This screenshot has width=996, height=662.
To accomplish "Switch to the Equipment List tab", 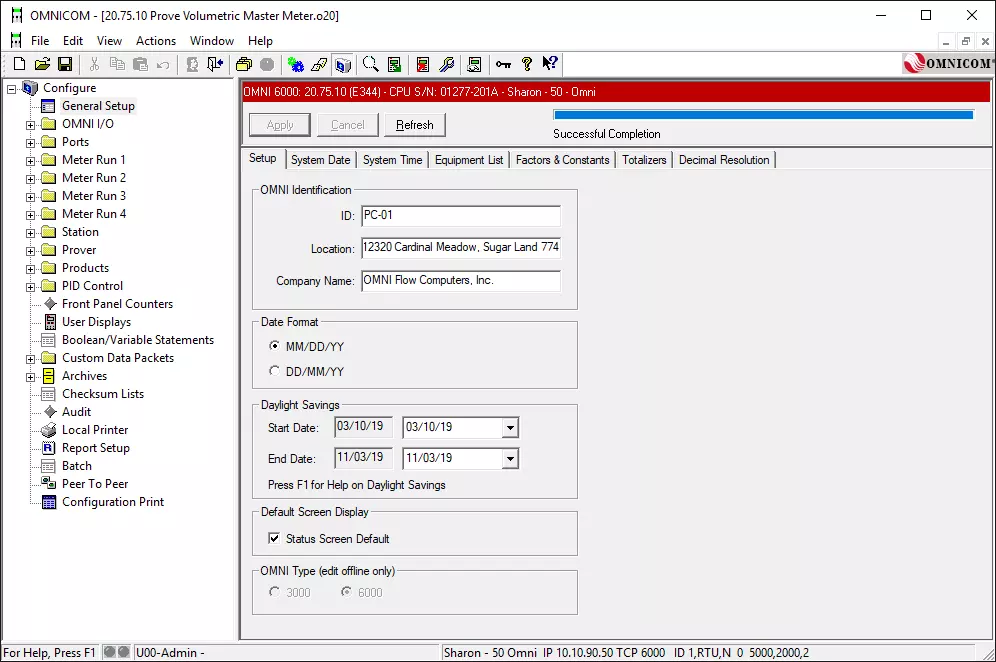I will [469, 160].
